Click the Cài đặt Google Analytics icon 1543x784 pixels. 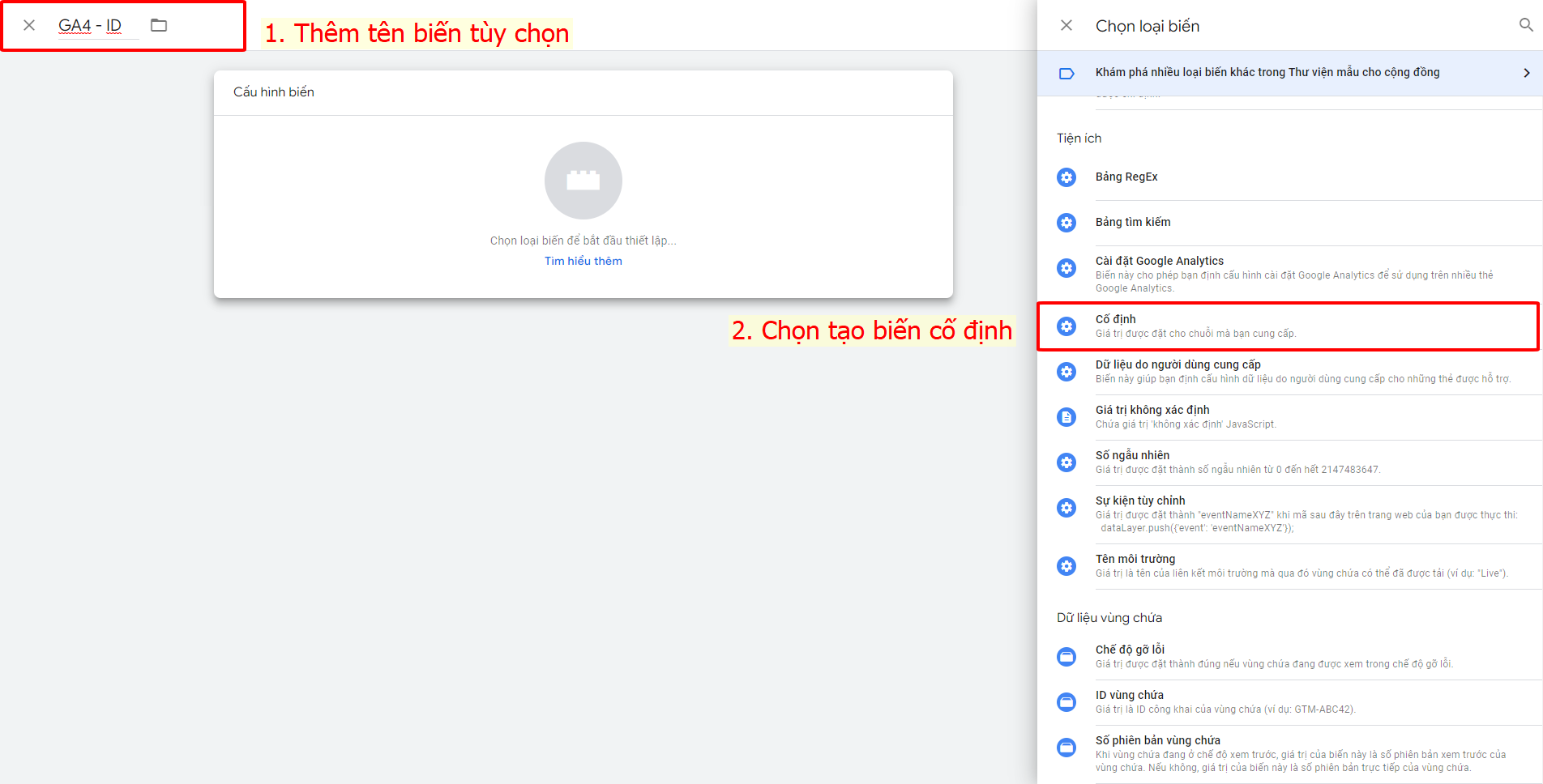click(x=1066, y=268)
